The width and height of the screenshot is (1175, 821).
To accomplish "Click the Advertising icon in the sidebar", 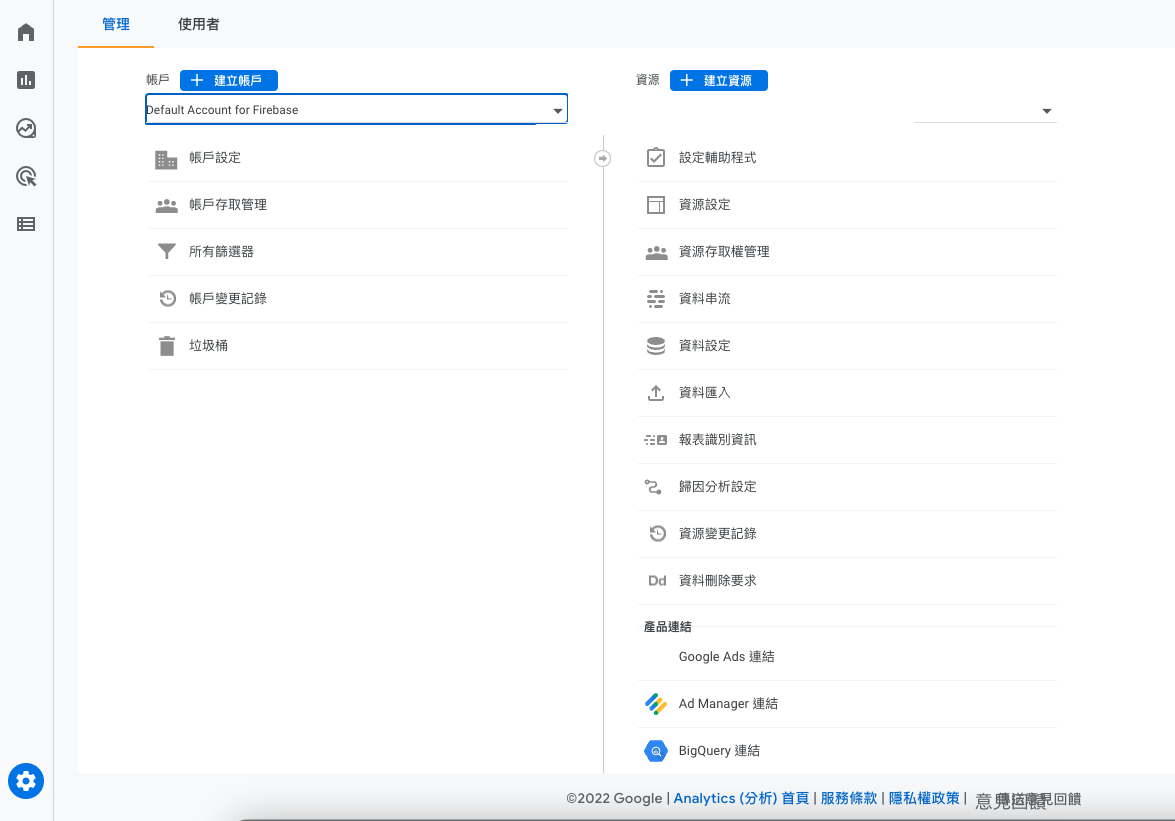I will tap(25, 176).
